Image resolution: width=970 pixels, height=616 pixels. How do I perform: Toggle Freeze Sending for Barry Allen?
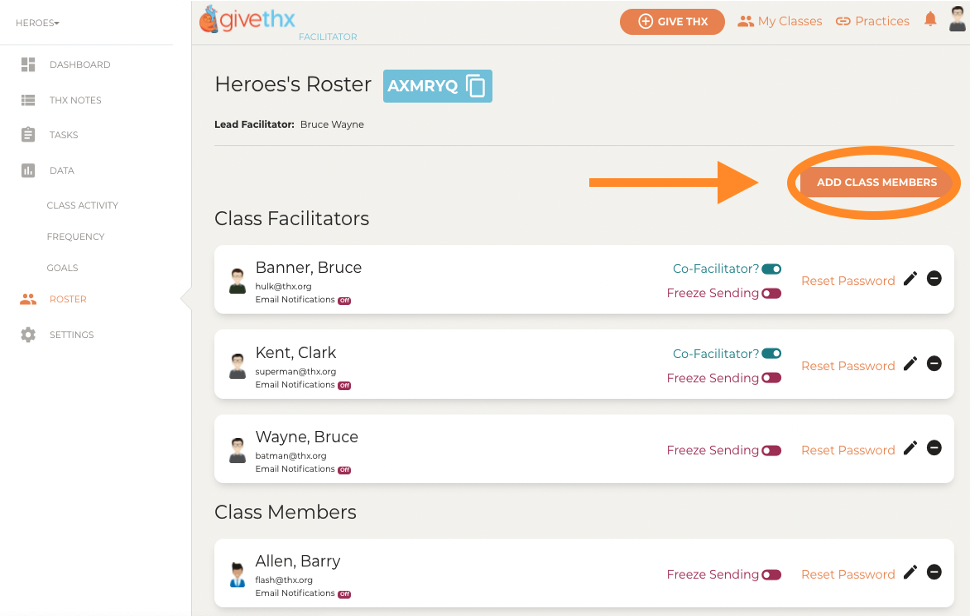771,575
